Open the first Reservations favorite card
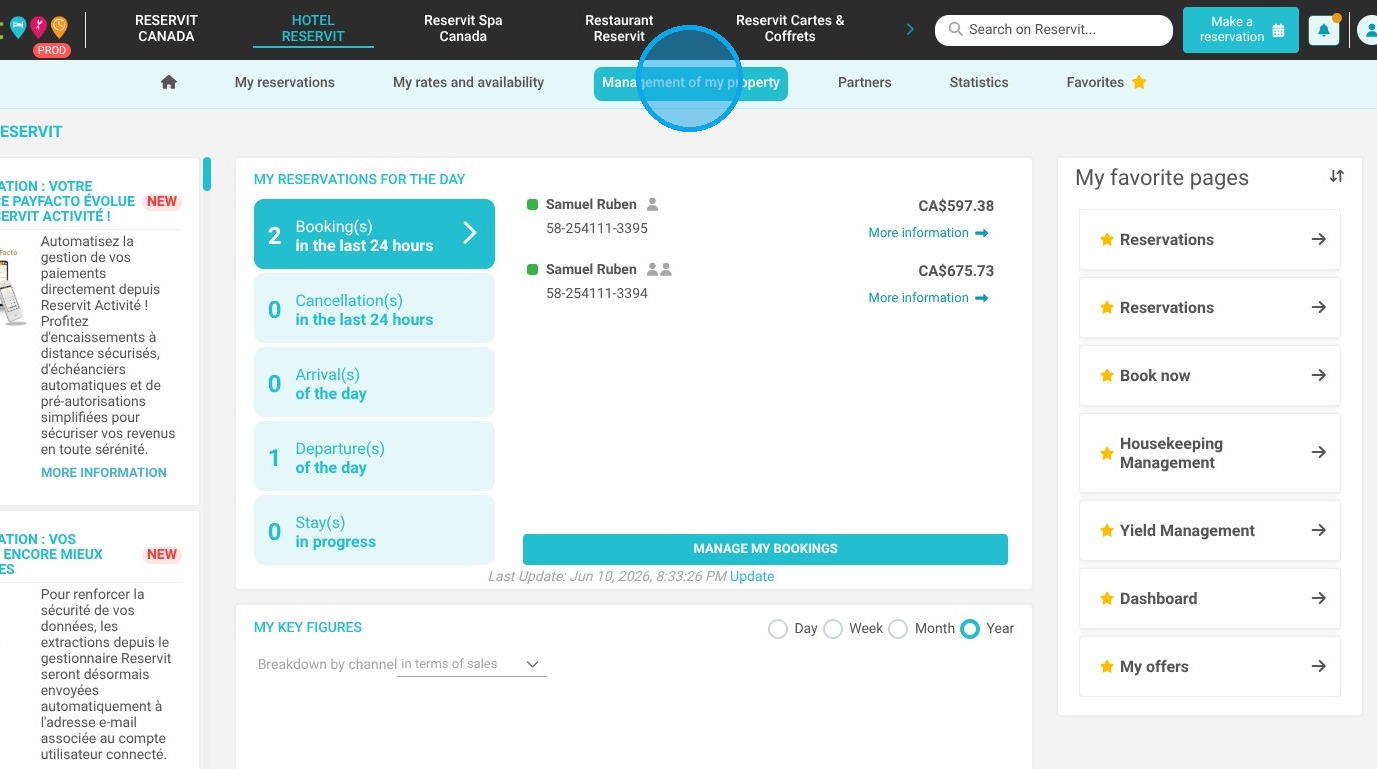Screen dimensions: 1377x769 click(x=1209, y=240)
